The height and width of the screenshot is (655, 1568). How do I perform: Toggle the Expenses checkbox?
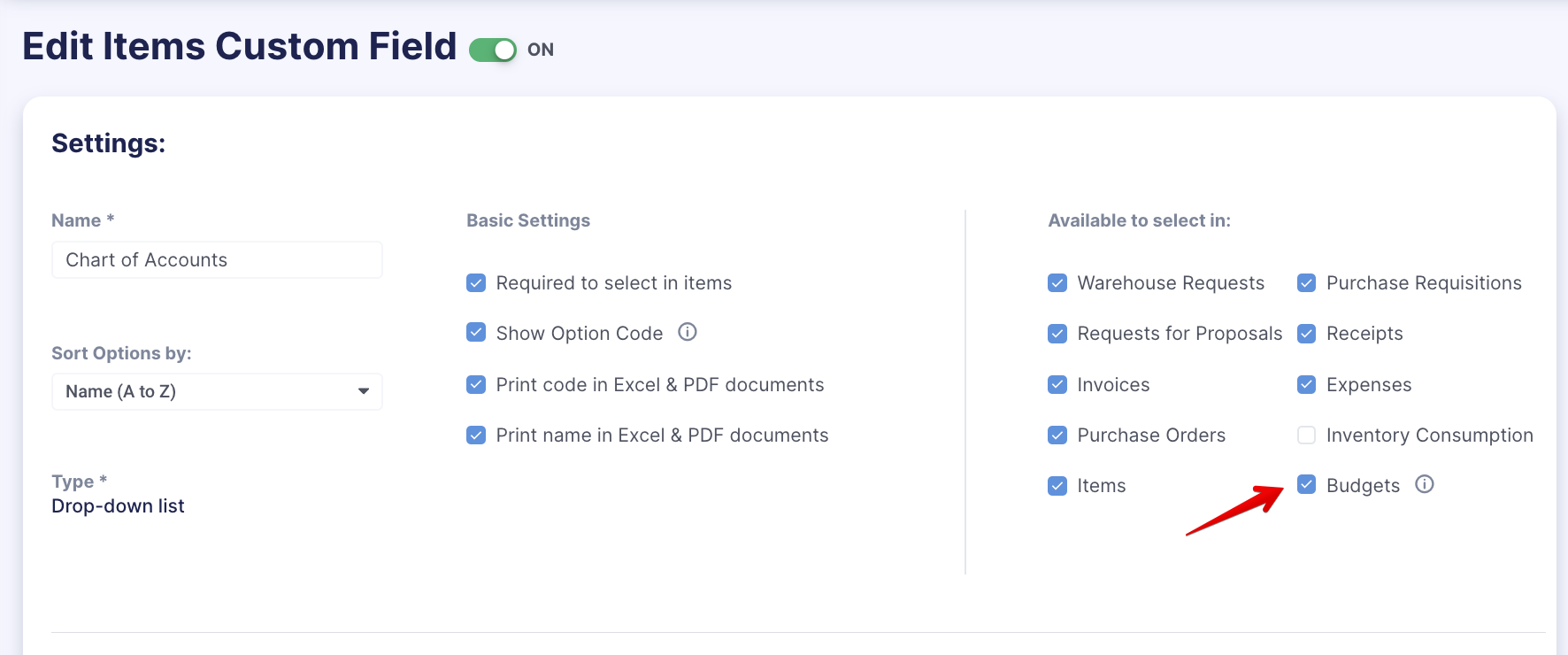click(1306, 384)
